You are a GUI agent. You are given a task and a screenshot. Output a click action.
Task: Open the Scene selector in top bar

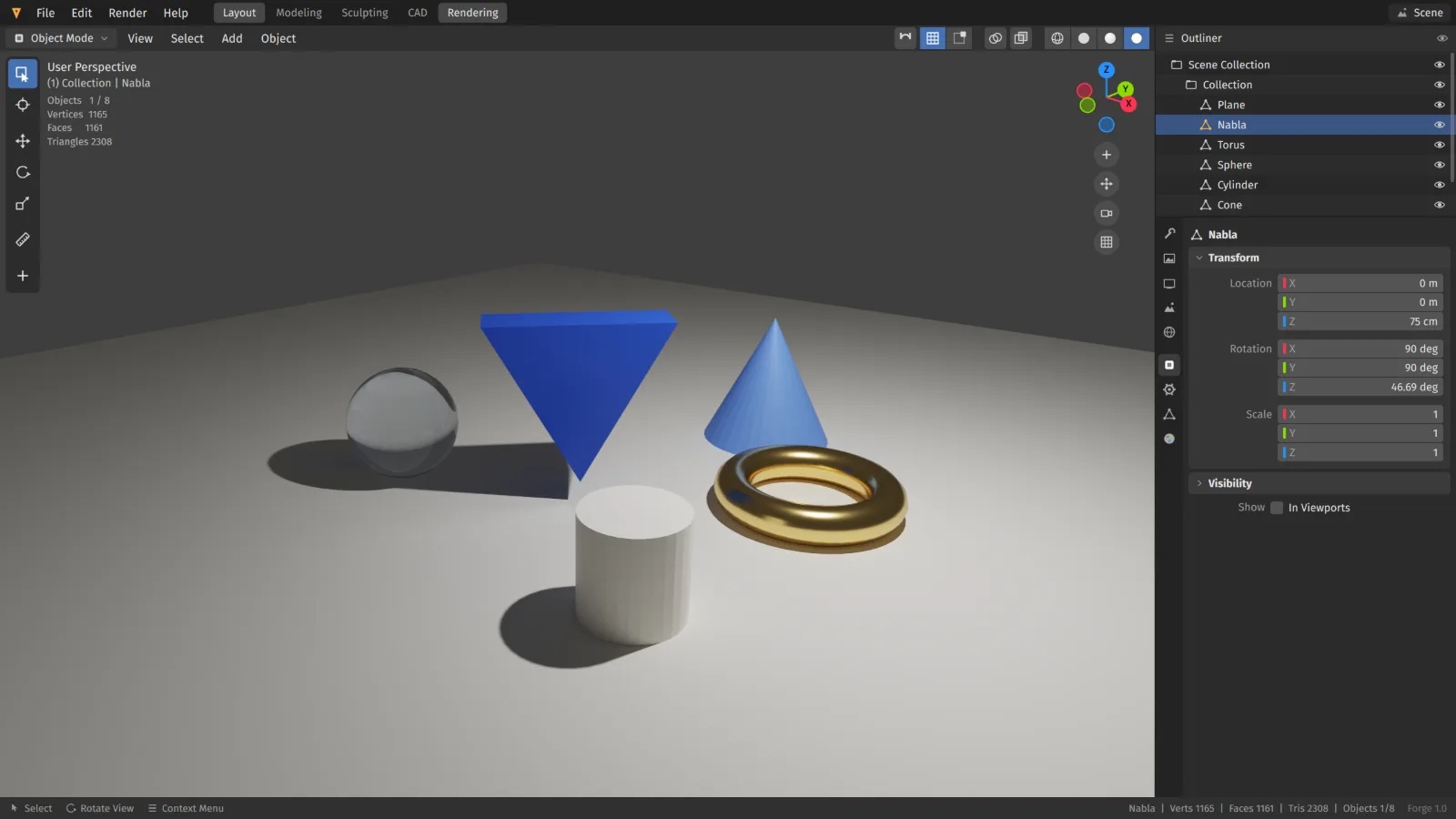tap(1421, 13)
